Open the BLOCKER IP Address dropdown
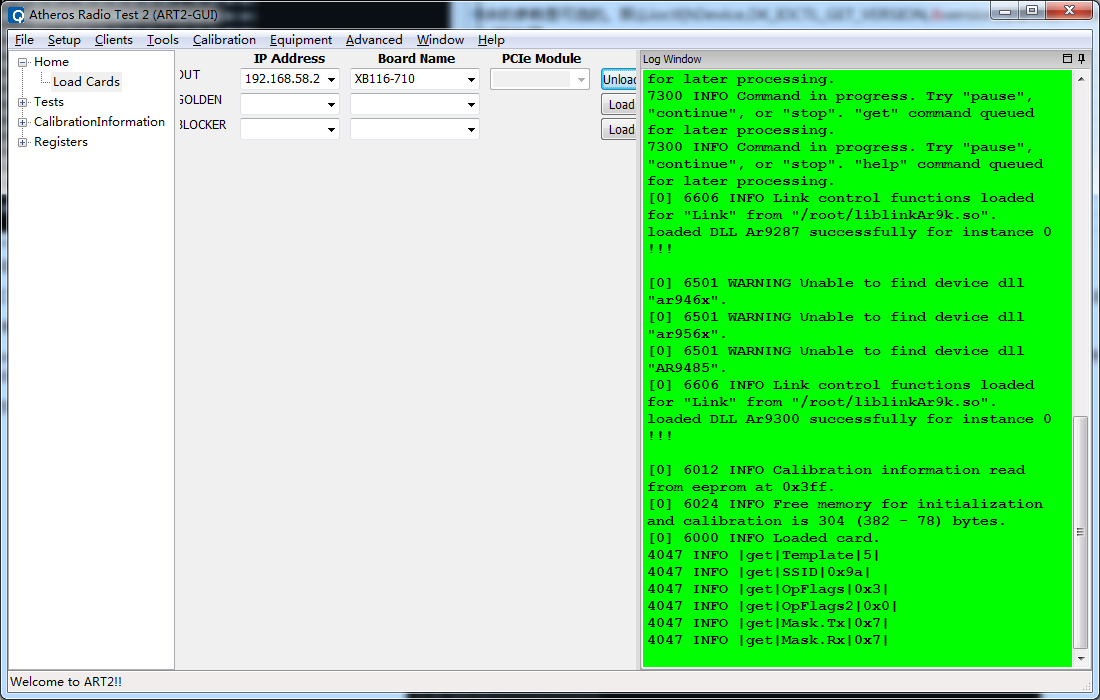 pyautogui.click(x=331, y=130)
